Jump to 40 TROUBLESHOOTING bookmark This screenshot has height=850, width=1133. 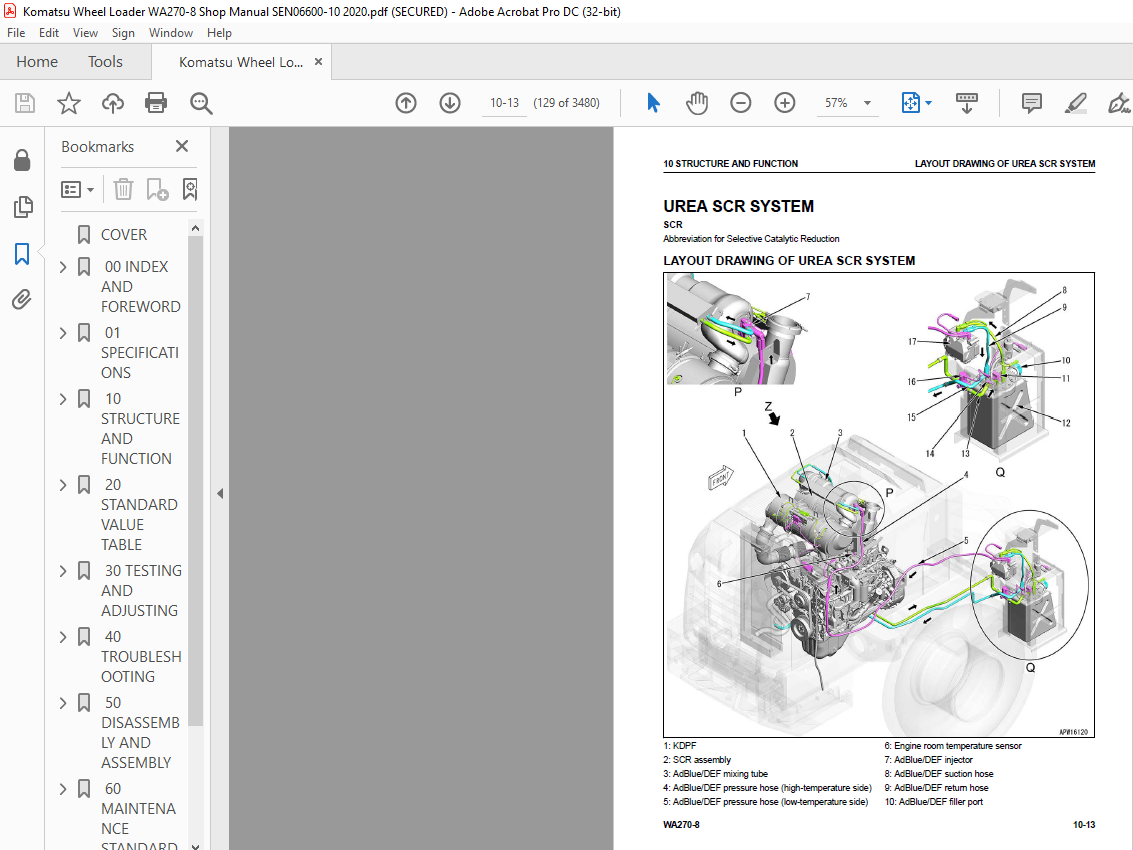coord(141,657)
